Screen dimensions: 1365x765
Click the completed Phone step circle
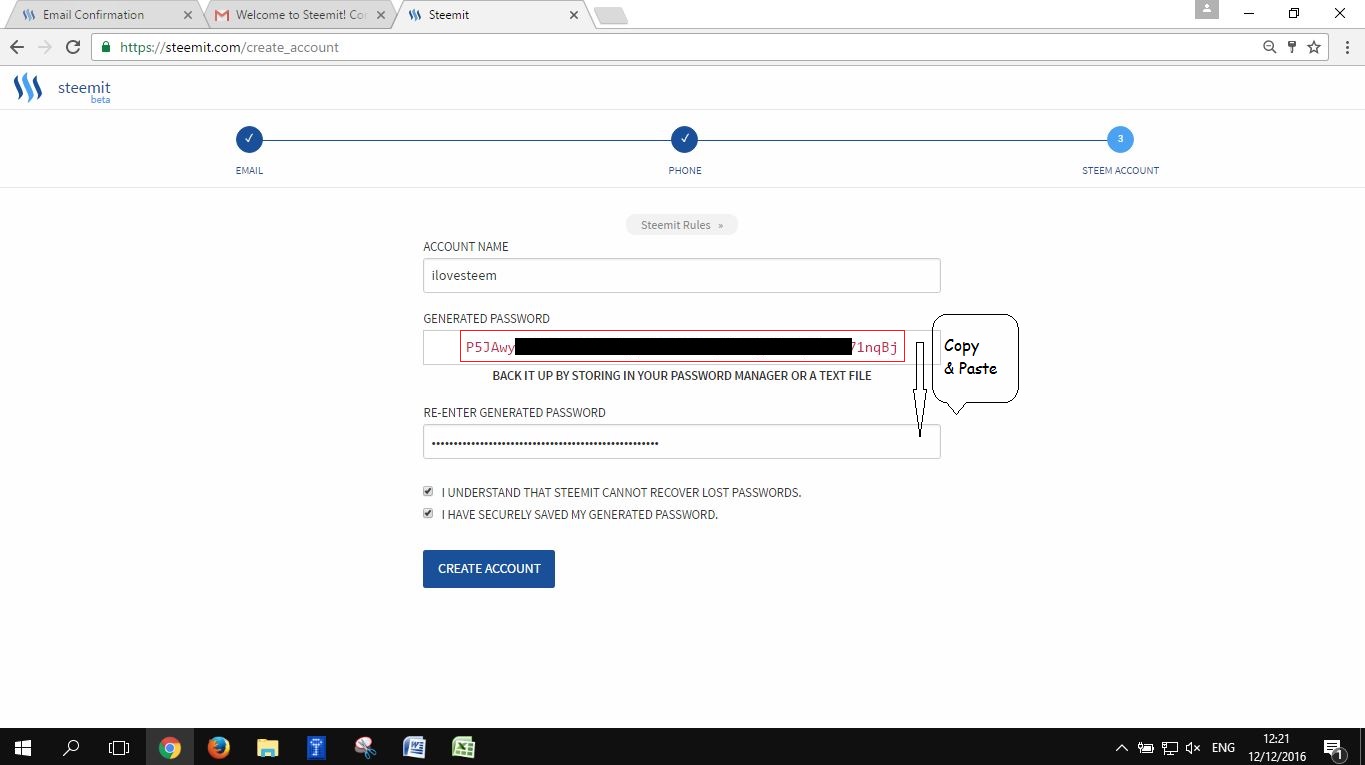click(684, 139)
